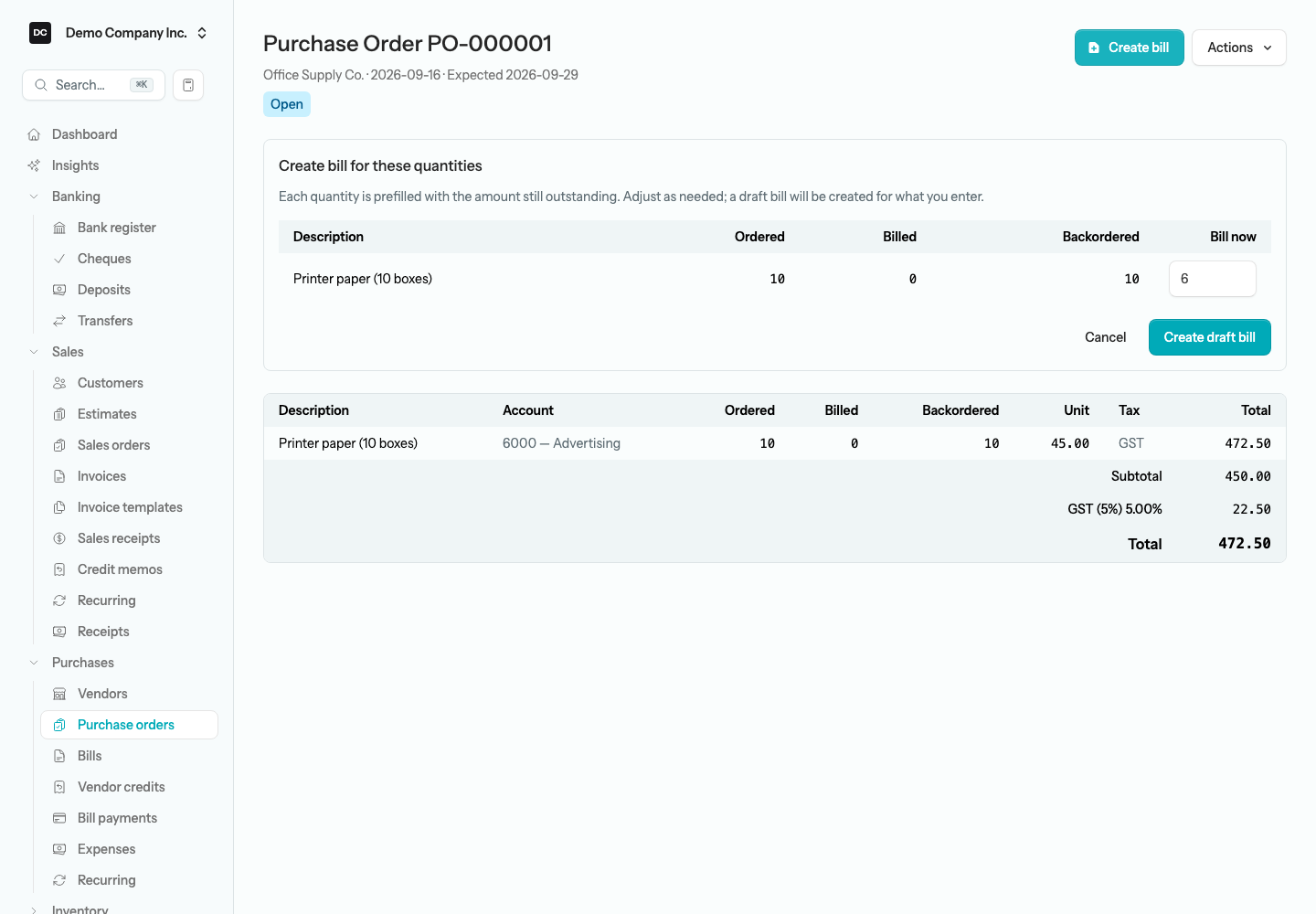1316x914 pixels.
Task: Navigate to Invoice templates
Action: 129,507
